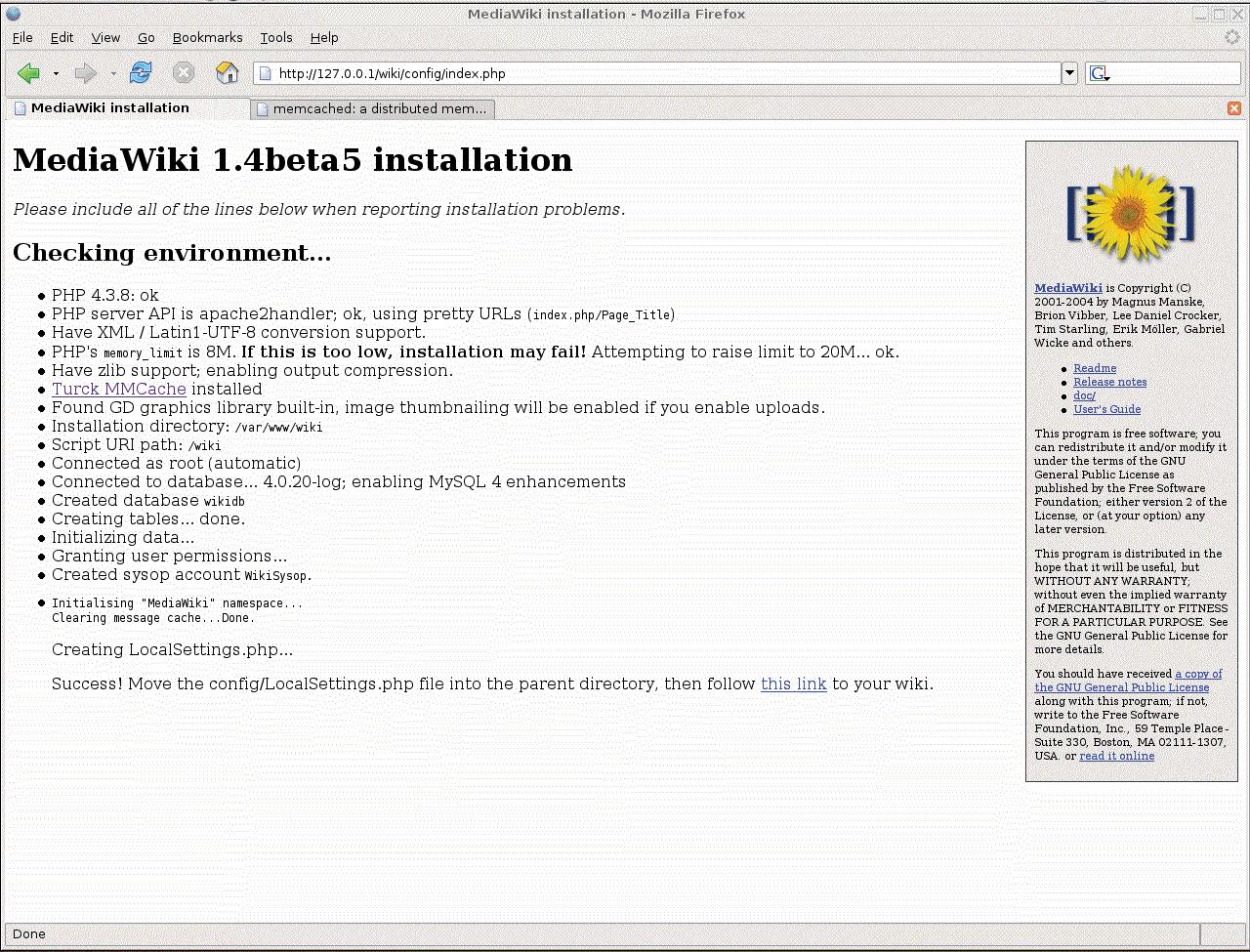Open the View menu
This screenshot has width=1250, height=952.
tap(105, 37)
